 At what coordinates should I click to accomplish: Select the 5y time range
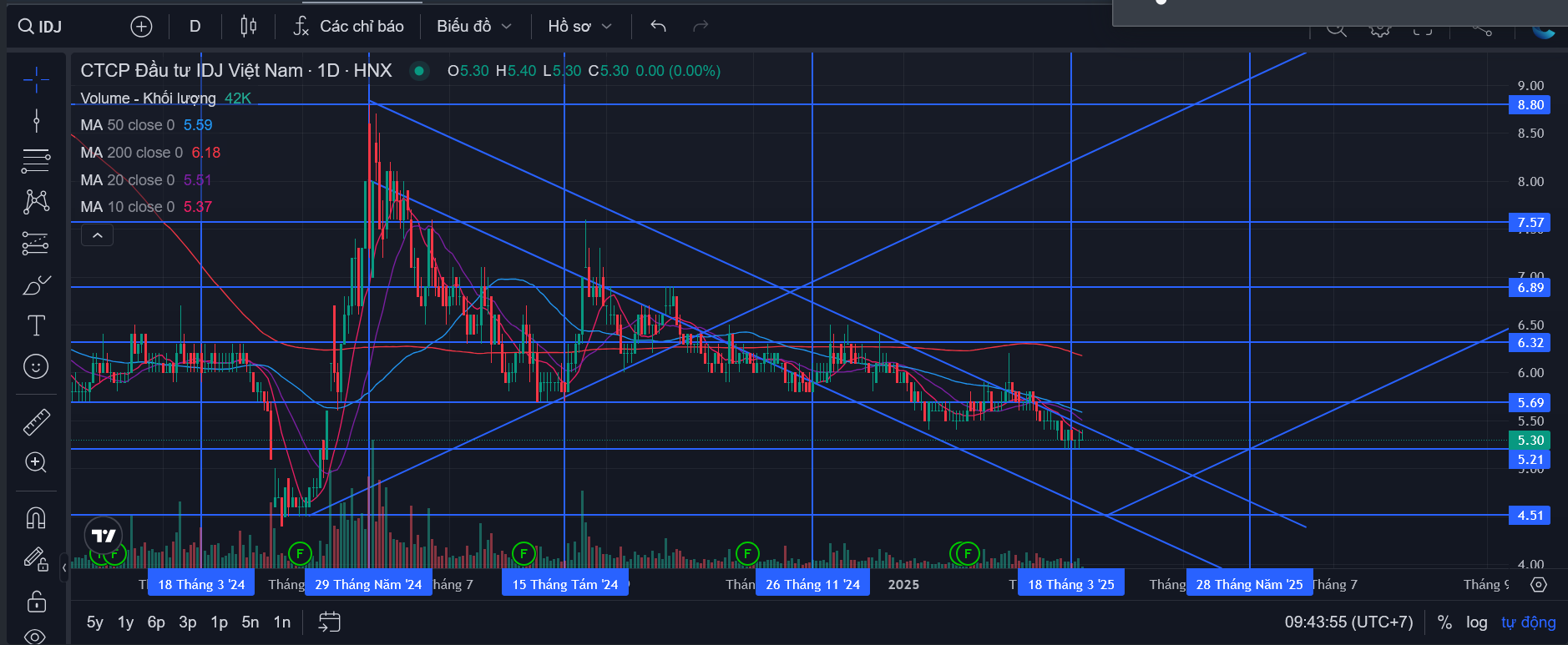coord(95,622)
